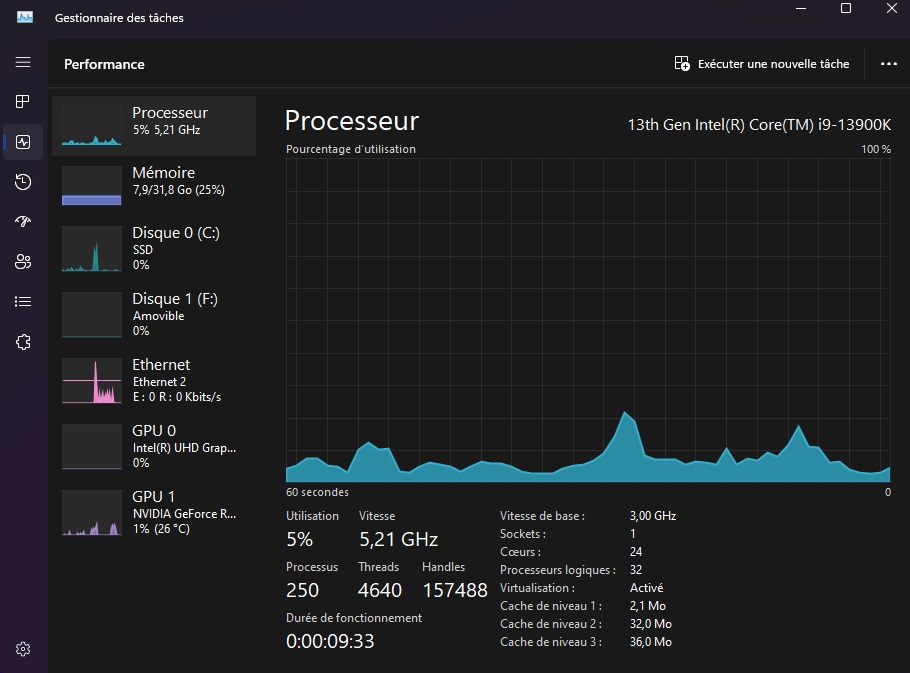
Task: Open the Startup apps page icon
Action: [x=23, y=221]
